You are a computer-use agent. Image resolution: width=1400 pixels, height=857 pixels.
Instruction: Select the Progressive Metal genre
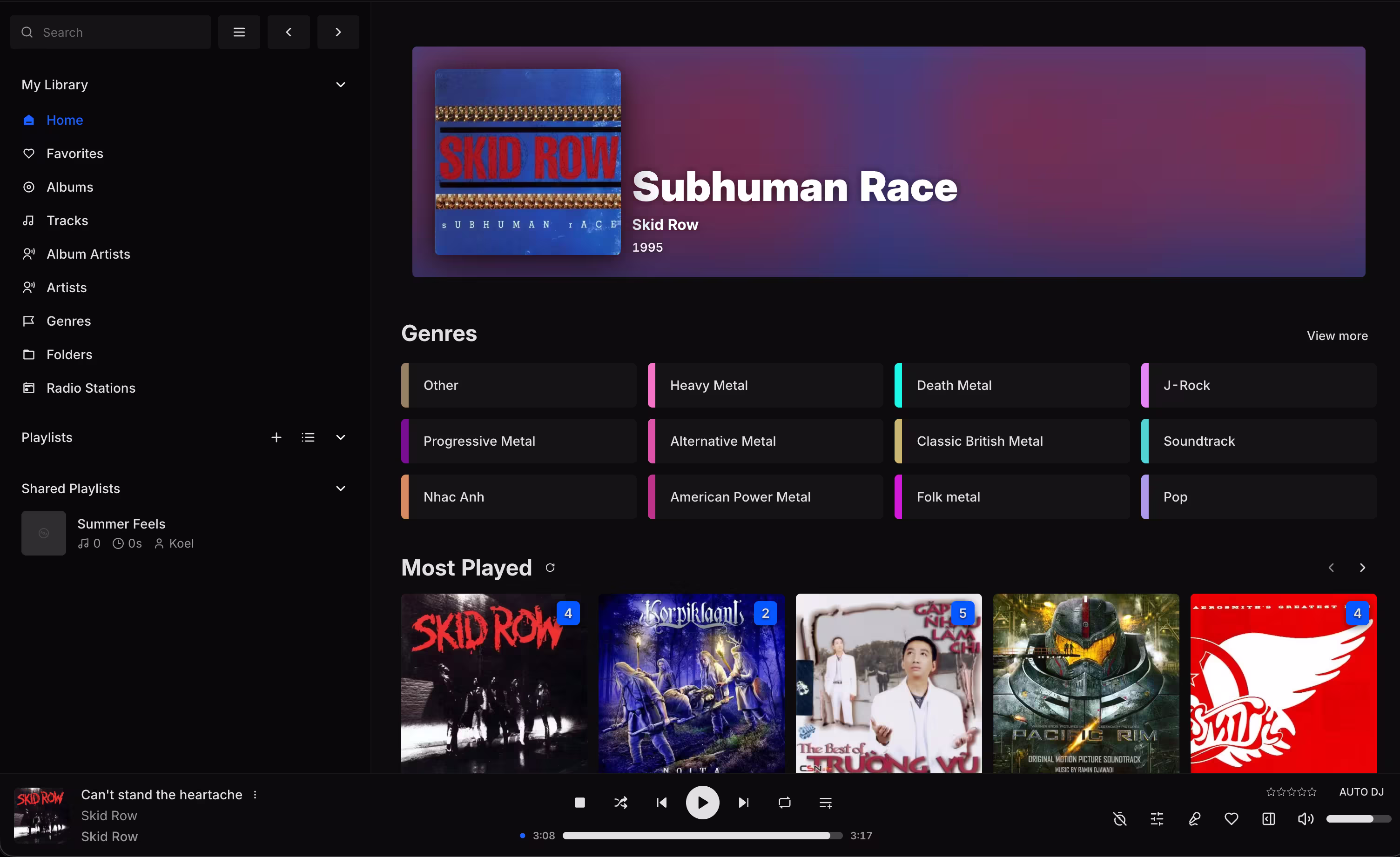point(518,441)
